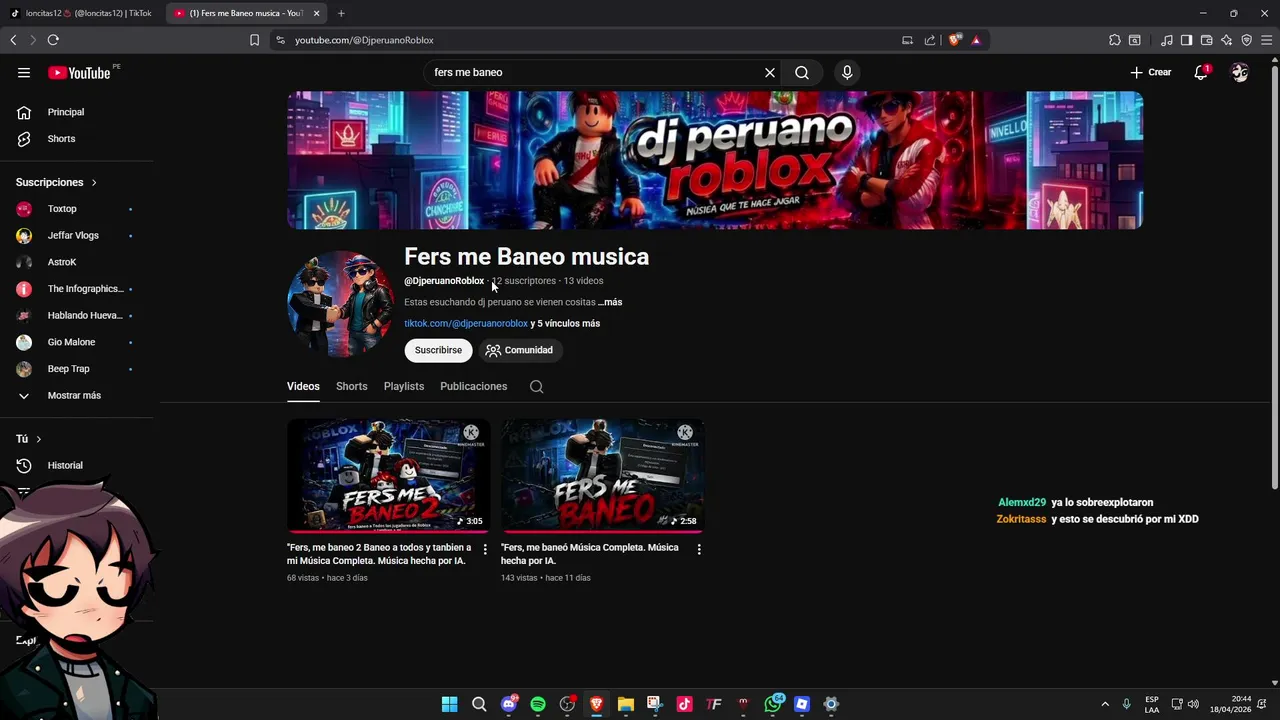
Task: Open the browser main menu icon
Action: pyautogui.click(x=1266, y=40)
